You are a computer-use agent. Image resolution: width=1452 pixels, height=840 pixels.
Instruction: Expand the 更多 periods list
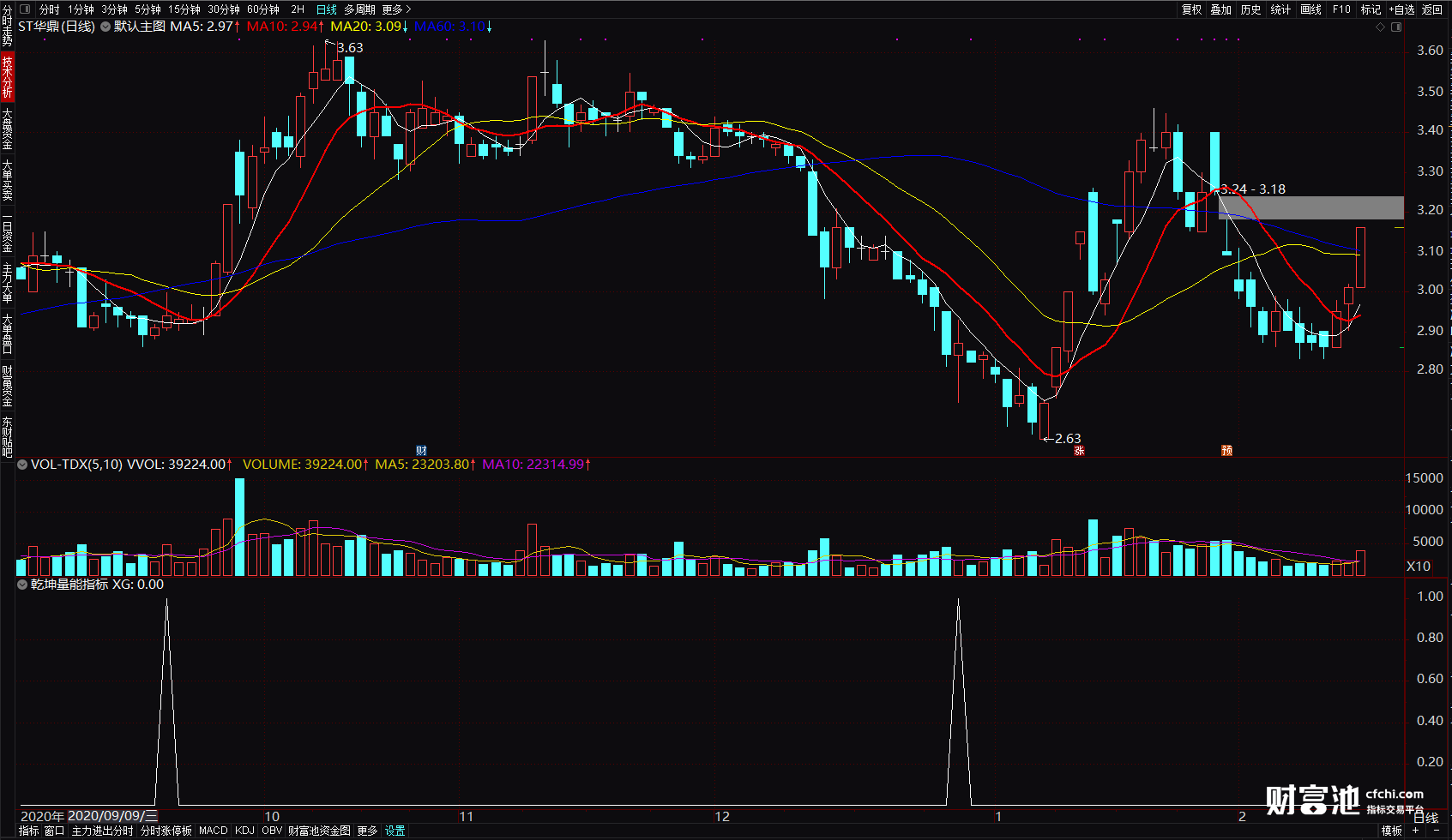tap(396, 9)
